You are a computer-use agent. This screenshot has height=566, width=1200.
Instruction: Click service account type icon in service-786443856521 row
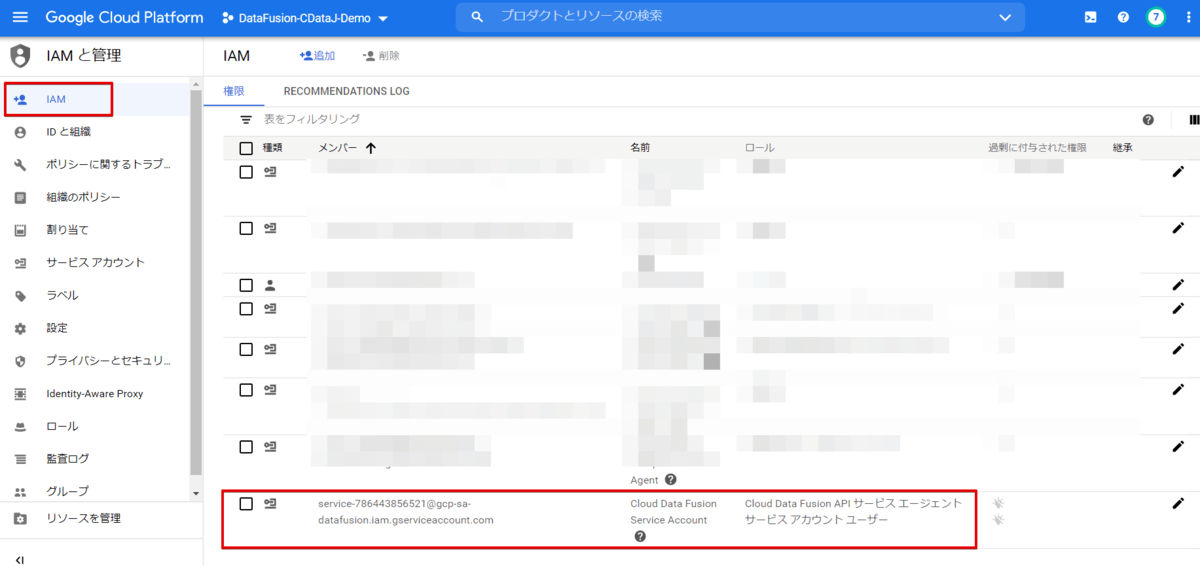270,503
